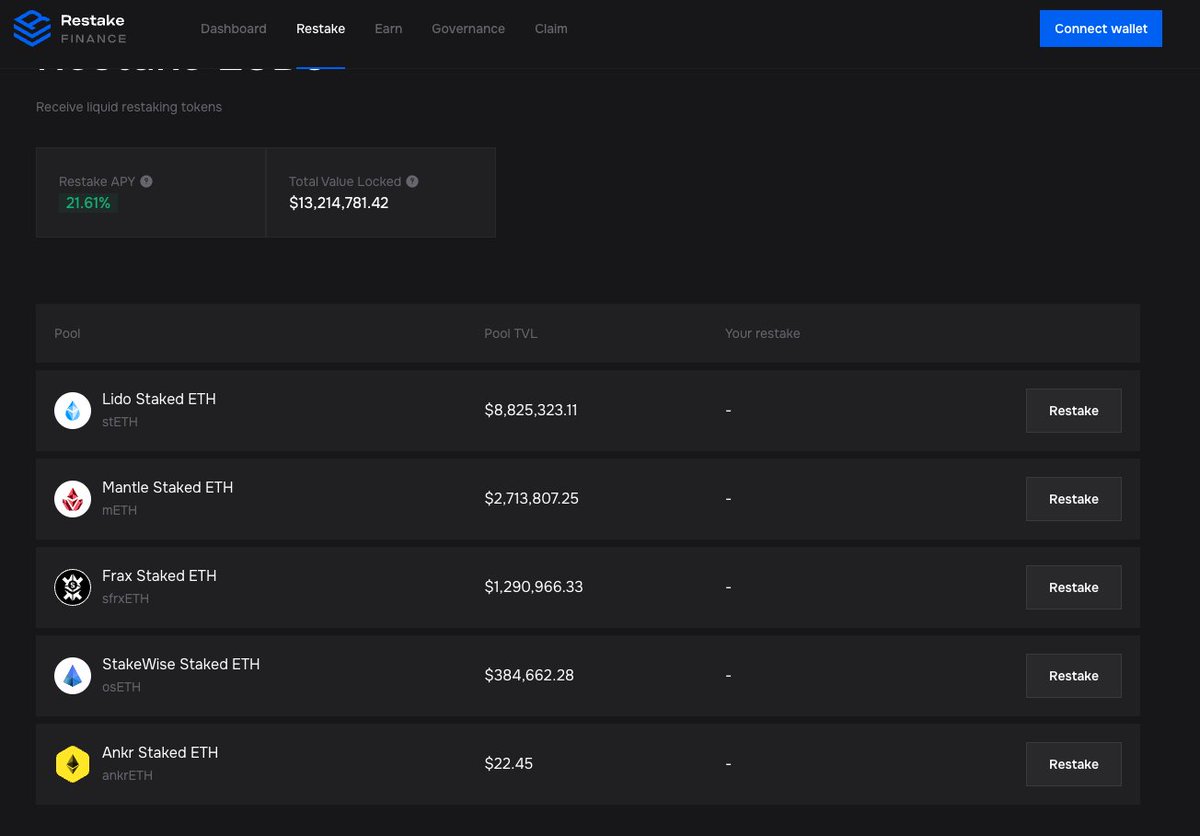1200x836 pixels.
Task: Click the Connect wallet button
Action: tap(1101, 28)
